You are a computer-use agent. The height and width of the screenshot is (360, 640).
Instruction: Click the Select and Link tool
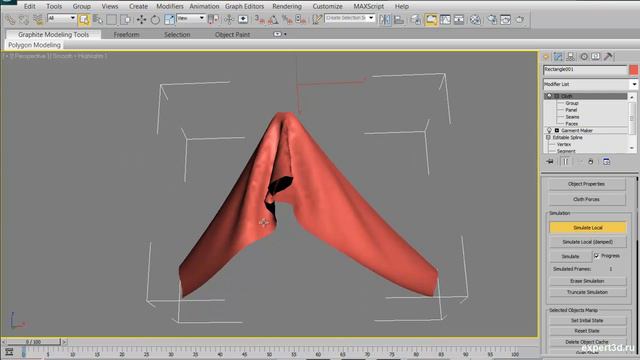click(11, 19)
